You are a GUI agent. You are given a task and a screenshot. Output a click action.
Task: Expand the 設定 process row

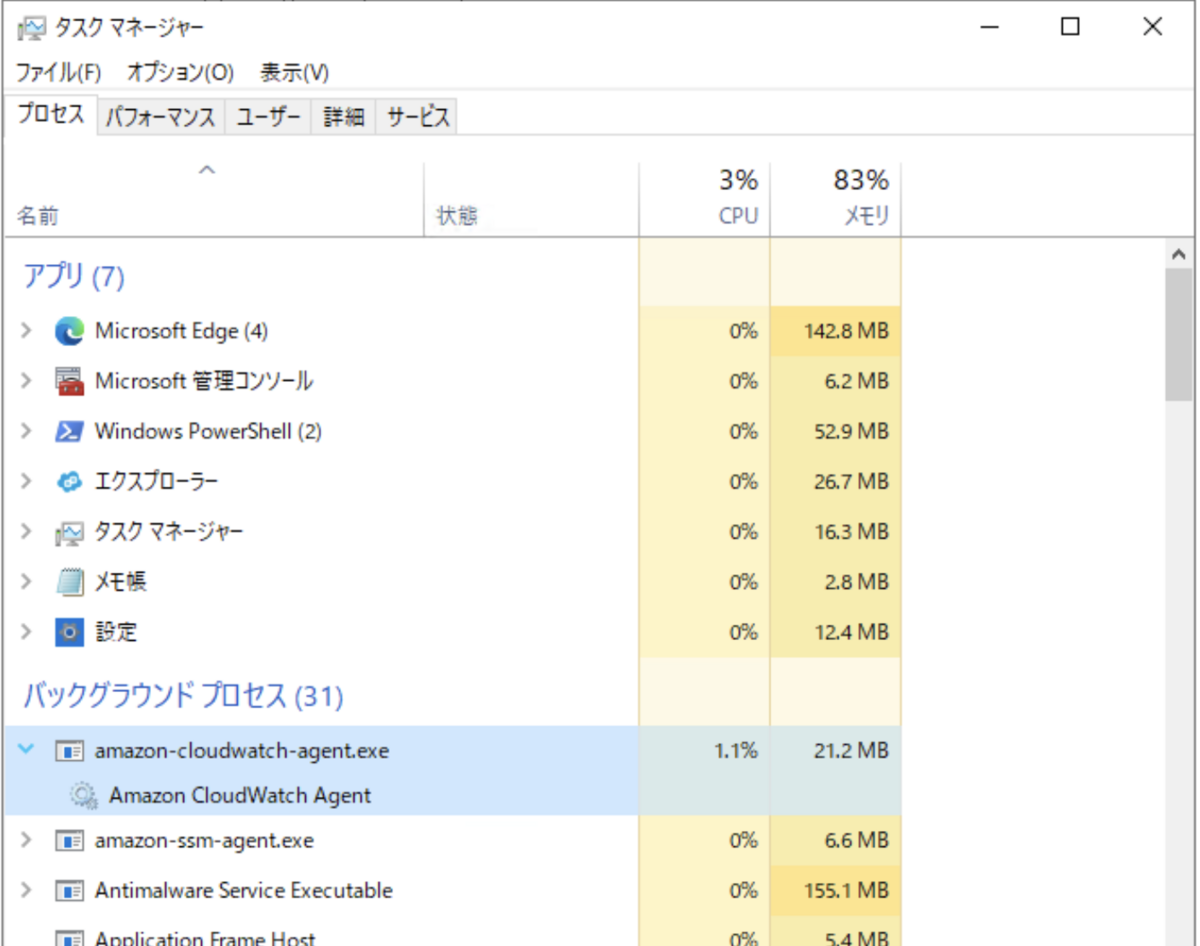pos(26,632)
